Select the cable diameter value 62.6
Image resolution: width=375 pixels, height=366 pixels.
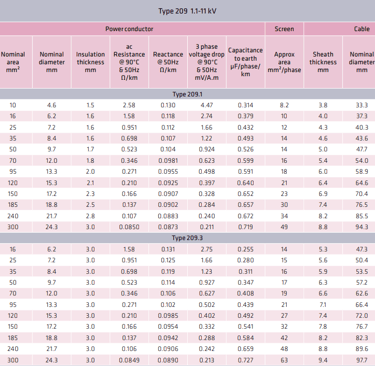(362, 294)
